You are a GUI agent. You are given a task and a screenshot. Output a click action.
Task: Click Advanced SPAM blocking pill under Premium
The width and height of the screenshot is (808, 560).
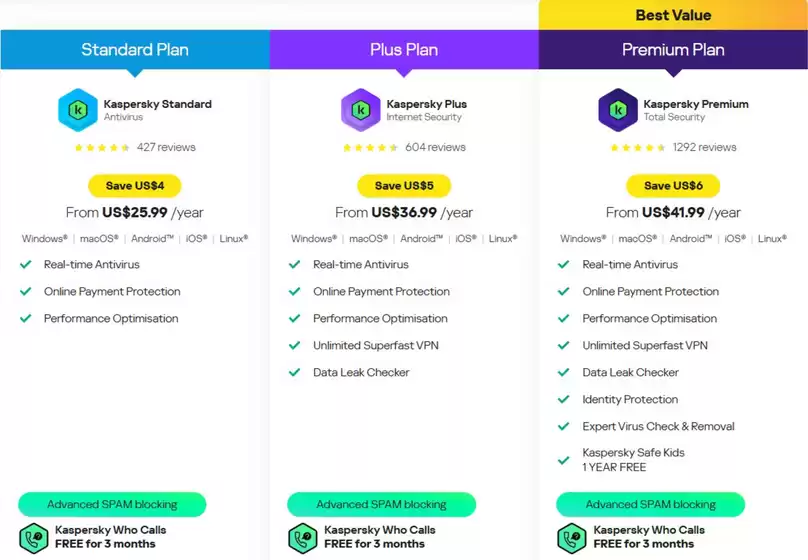point(650,504)
